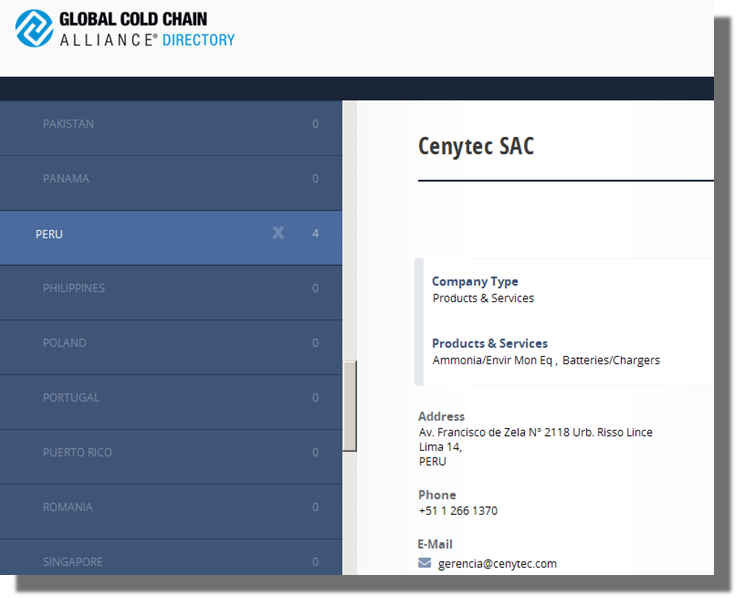
Task: Choose POLAND from the country list
Action: [x=171, y=347]
